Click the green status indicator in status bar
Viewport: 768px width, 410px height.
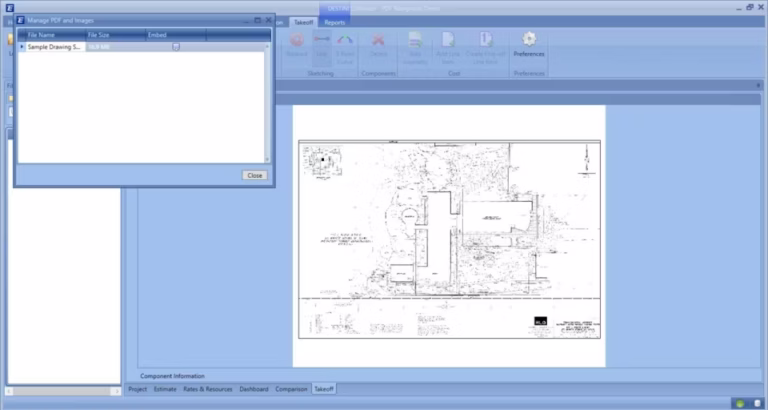point(740,404)
